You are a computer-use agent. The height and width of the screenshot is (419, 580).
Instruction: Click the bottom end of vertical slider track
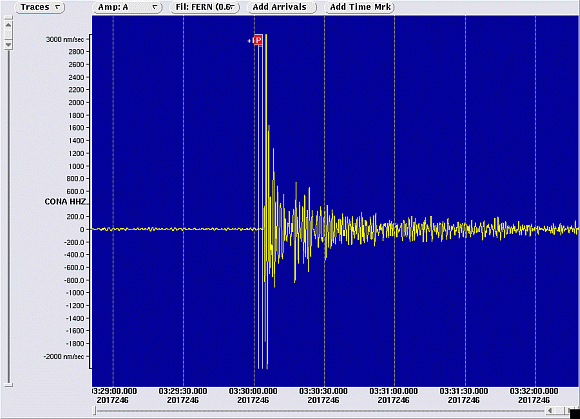(x=8, y=385)
